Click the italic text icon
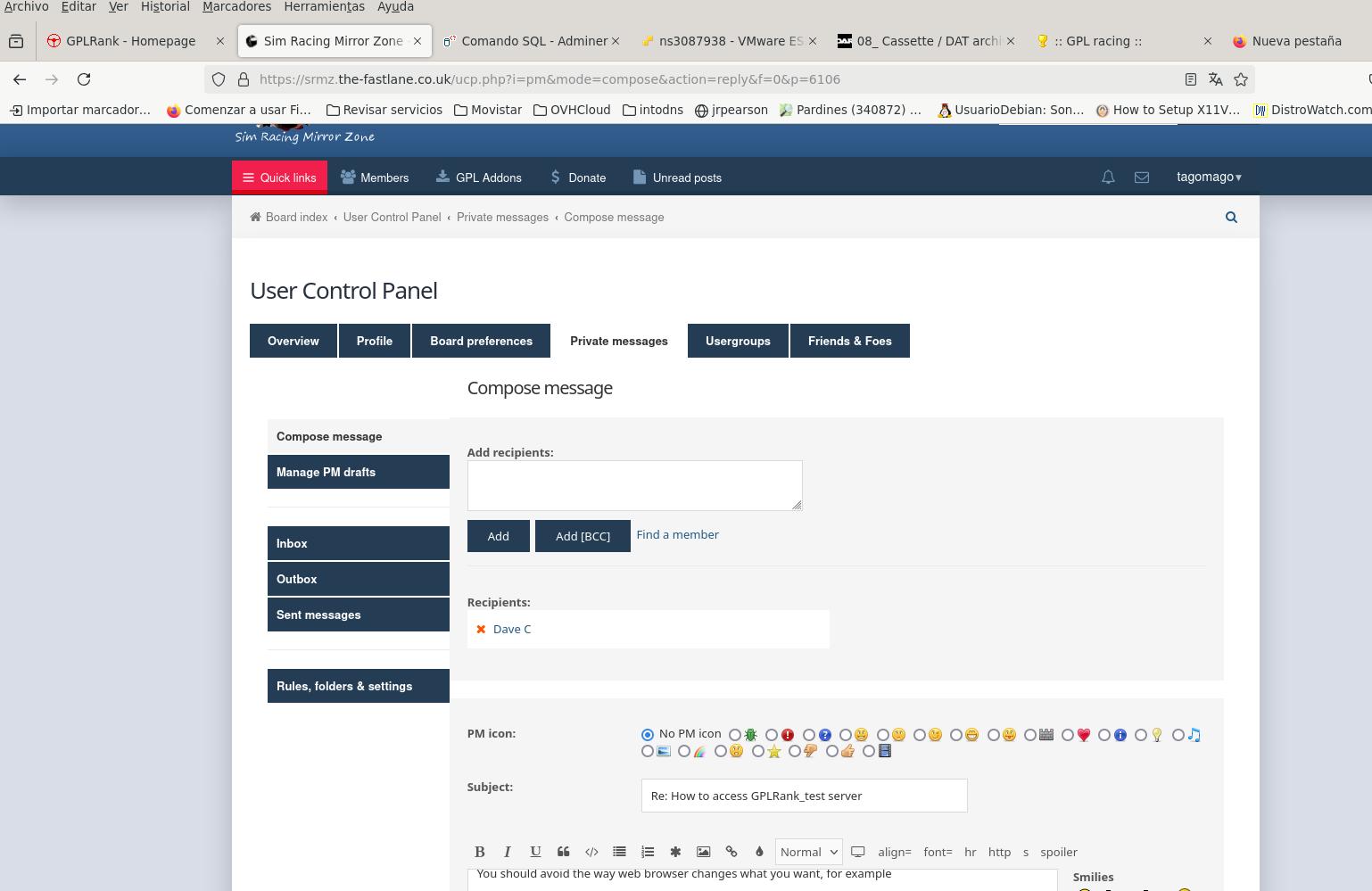 (507, 852)
